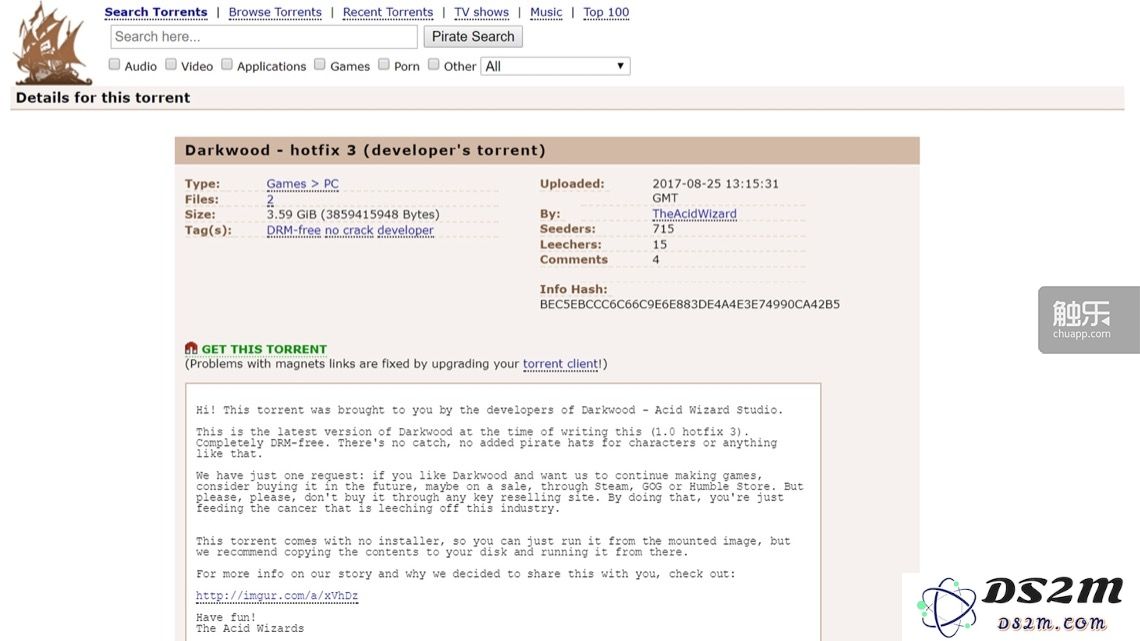Click the DRM-free tag

click(293, 230)
